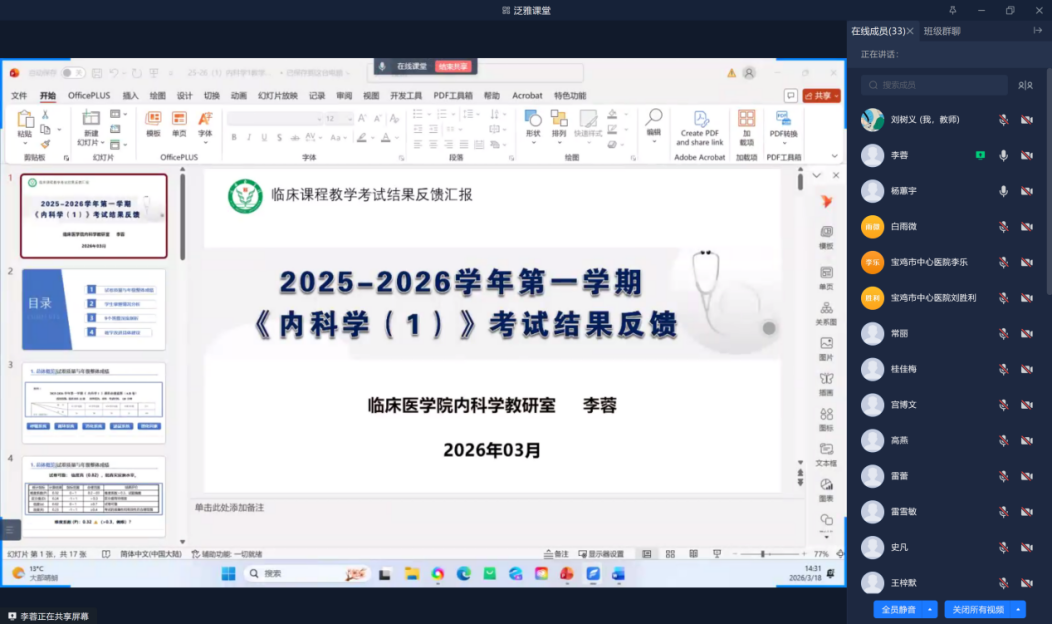The height and width of the screenshot is (624, 1052).
Task: Select slide 2 目录 thumbnail
Action: (x=94, y=309)
